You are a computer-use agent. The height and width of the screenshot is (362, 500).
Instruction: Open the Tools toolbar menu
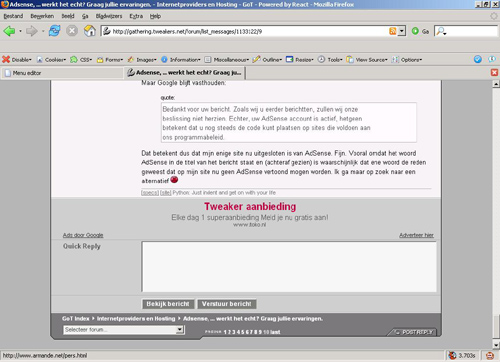click(330, 60)
